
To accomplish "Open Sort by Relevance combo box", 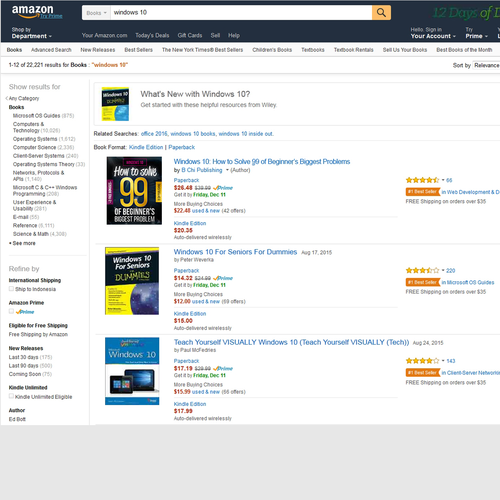I will (486, 65).
